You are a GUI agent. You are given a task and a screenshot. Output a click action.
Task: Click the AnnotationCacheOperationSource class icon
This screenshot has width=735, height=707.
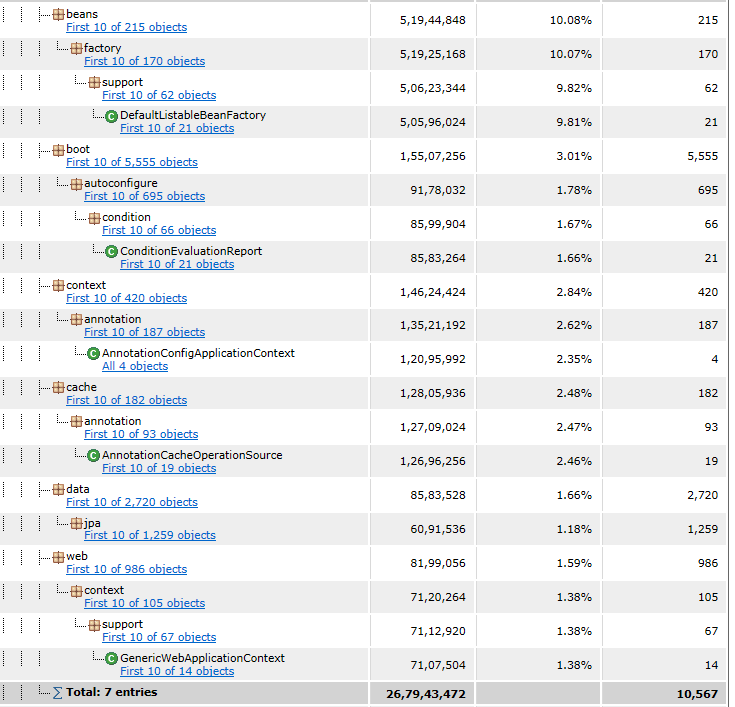tap(94, 455)
